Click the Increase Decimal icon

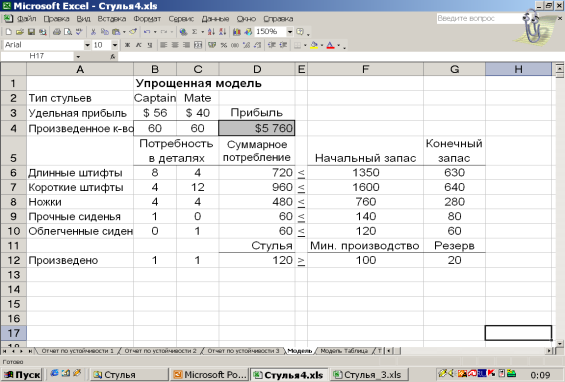[x=246, y=45]
